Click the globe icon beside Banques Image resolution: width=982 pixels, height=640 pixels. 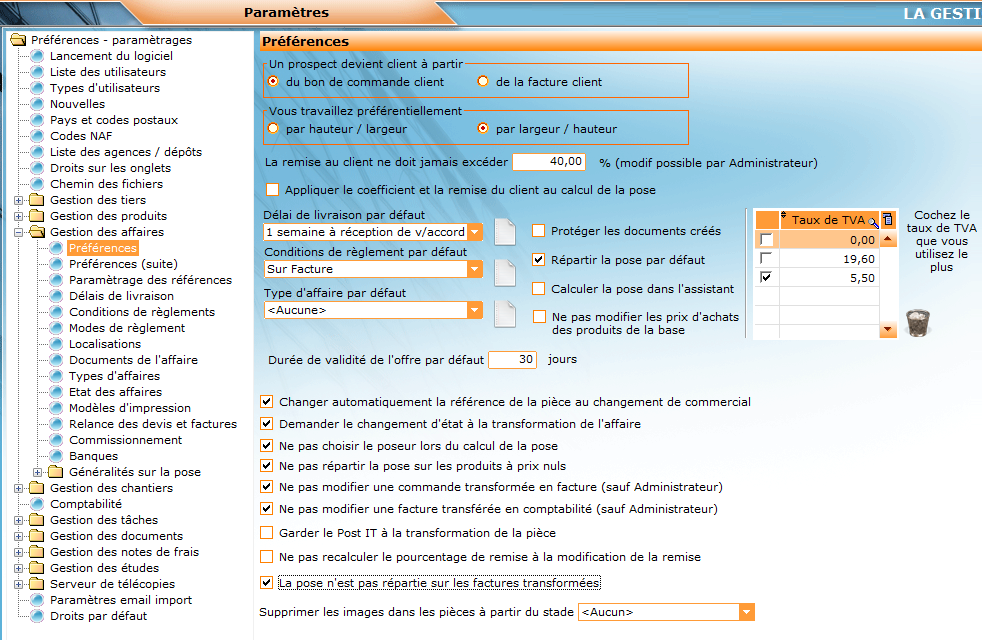pos(56,456)
